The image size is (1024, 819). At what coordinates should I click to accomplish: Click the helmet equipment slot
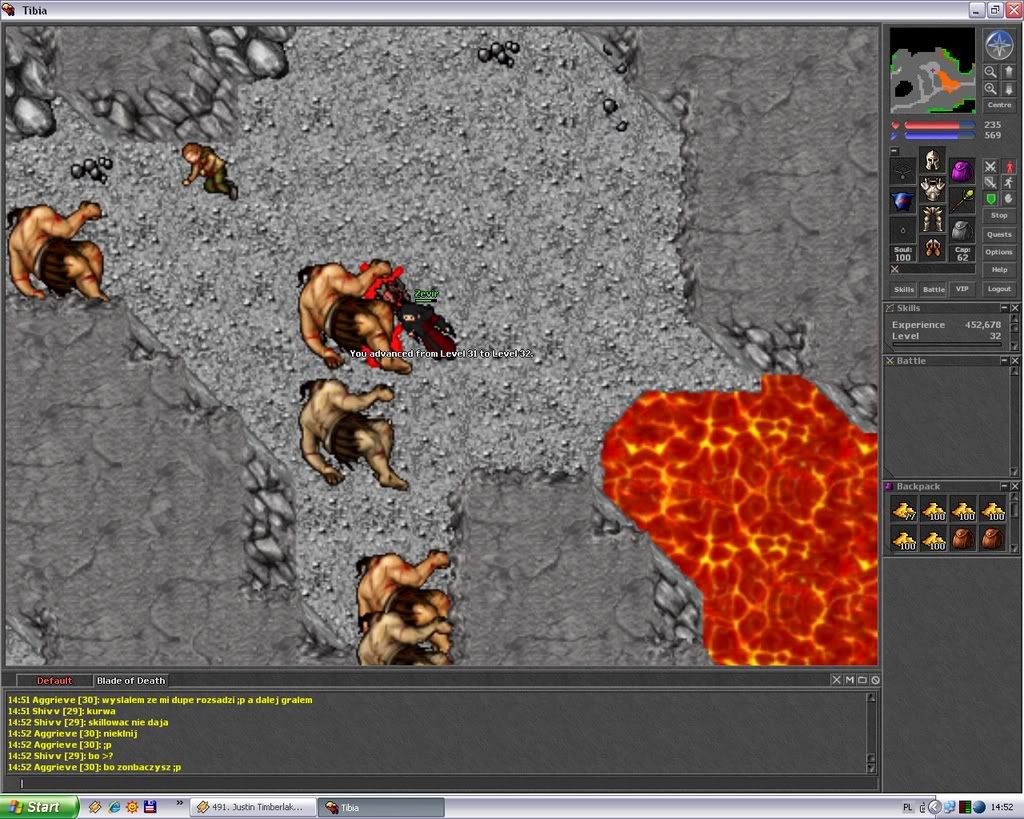tap(933, 160)
